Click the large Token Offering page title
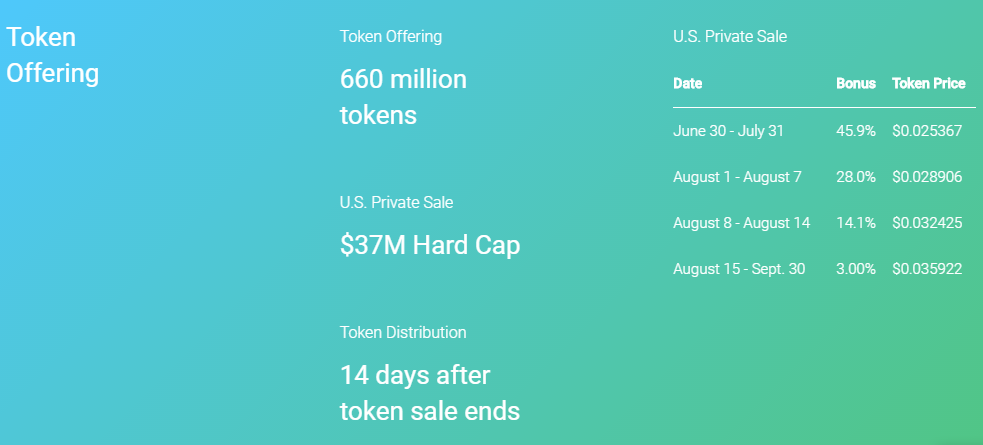This screenshot has width=983, height=445. pyautogui.click(x=53, y=55)
